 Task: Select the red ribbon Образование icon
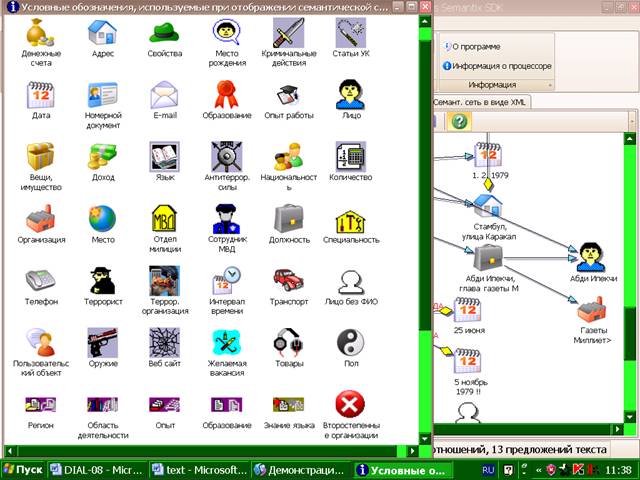(x=227, y=95)
